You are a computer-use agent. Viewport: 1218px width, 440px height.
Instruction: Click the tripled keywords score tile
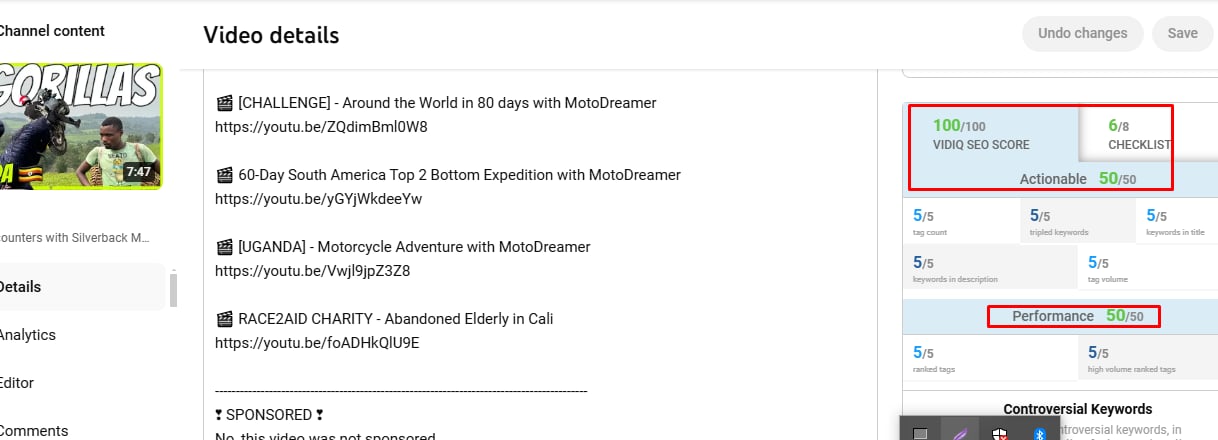[x=1077, y=221]
